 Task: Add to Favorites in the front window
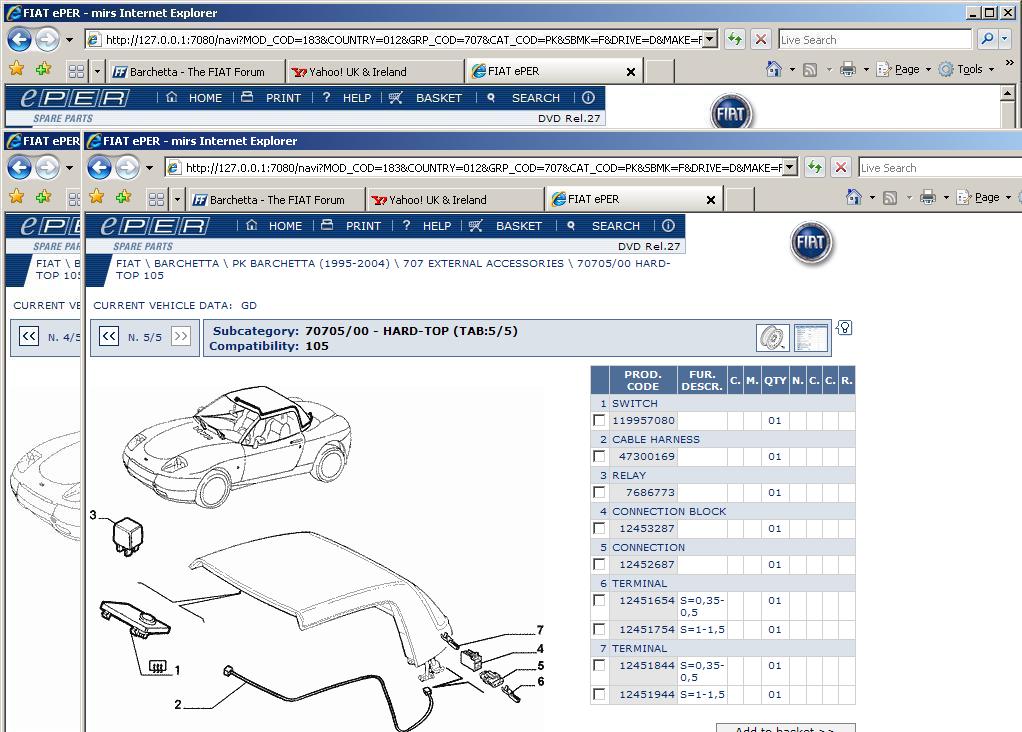point(123,196)
